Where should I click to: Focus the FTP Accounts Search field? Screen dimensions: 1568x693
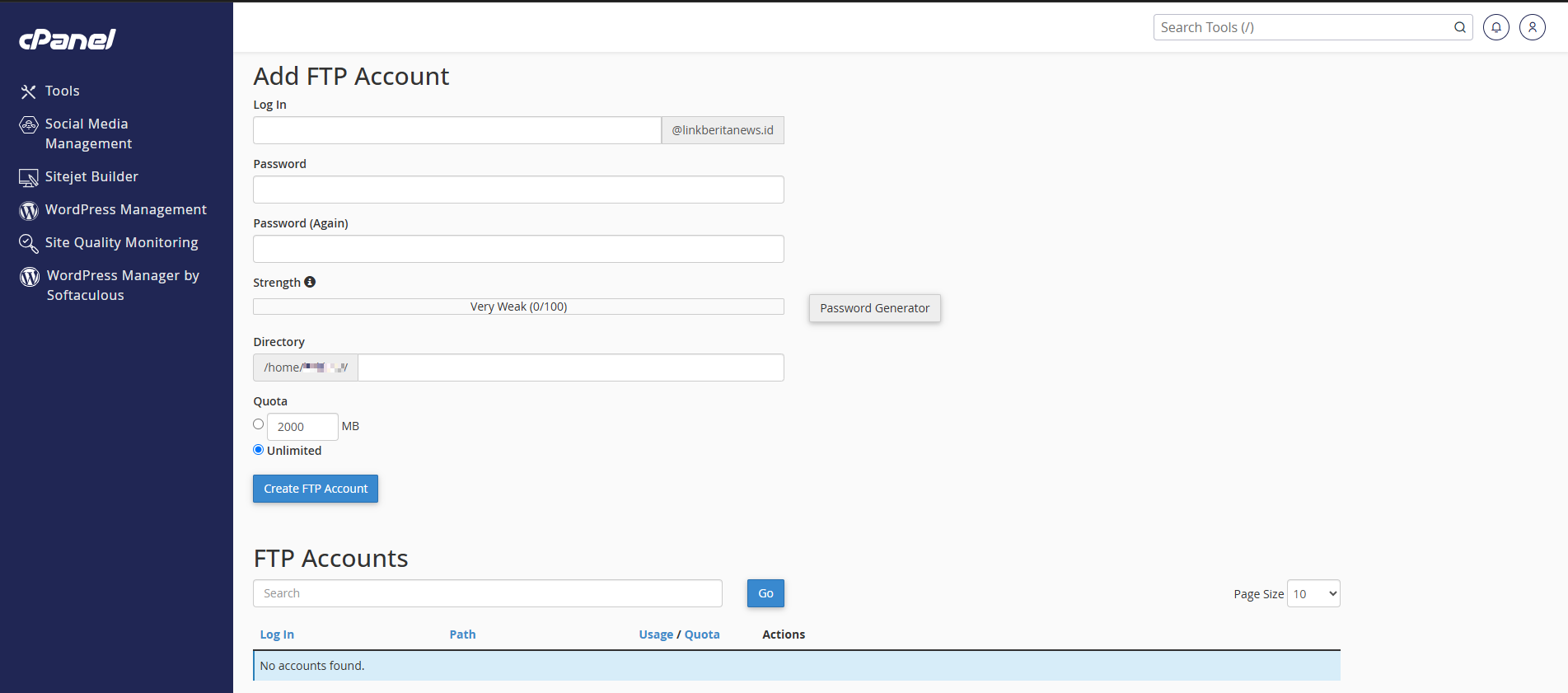[488, 593]
